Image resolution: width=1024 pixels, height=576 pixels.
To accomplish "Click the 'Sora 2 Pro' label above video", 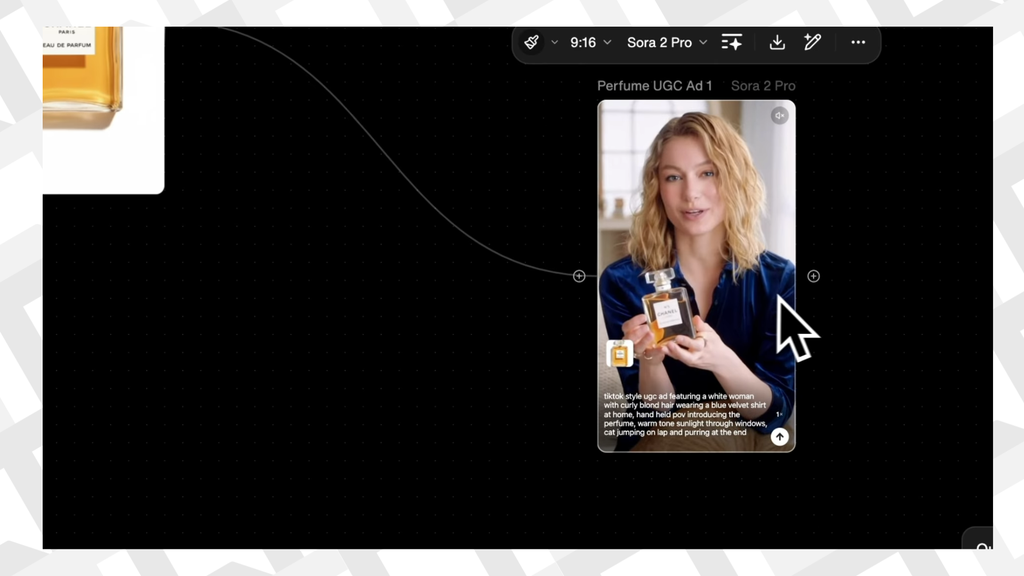I will coord(763,86).
